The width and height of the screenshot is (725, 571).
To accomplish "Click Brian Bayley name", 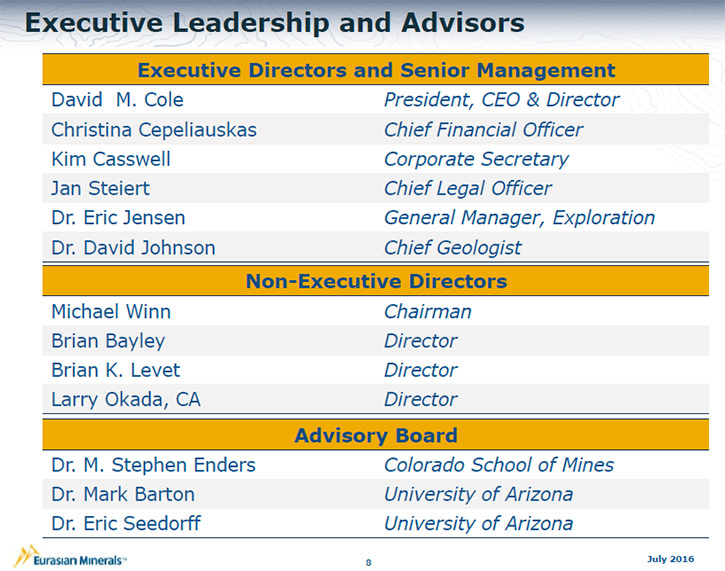I will coord(108,341).
